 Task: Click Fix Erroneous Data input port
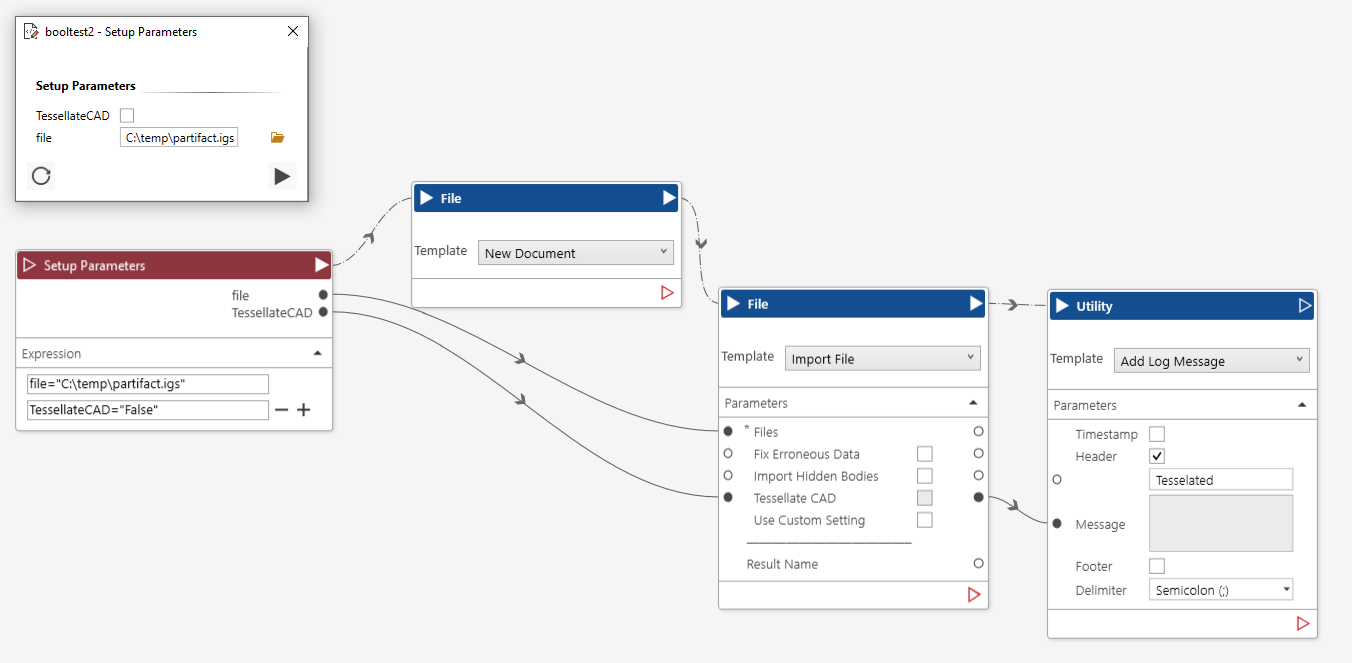point(728,453)
